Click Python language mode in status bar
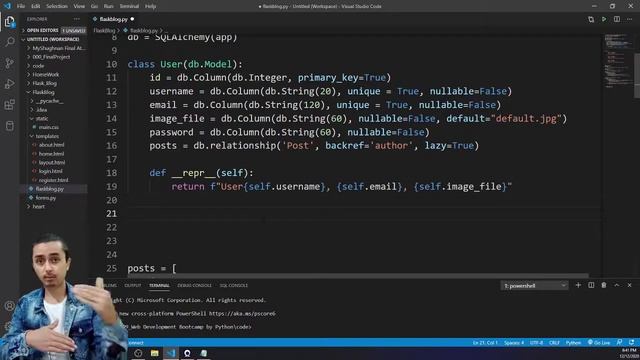Viewport: 640px width, 360px height. coord(573,342)
